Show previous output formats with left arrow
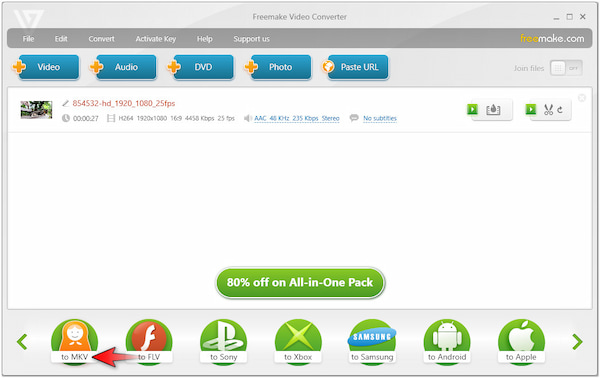The image size is (600, 378). [22, 342]
